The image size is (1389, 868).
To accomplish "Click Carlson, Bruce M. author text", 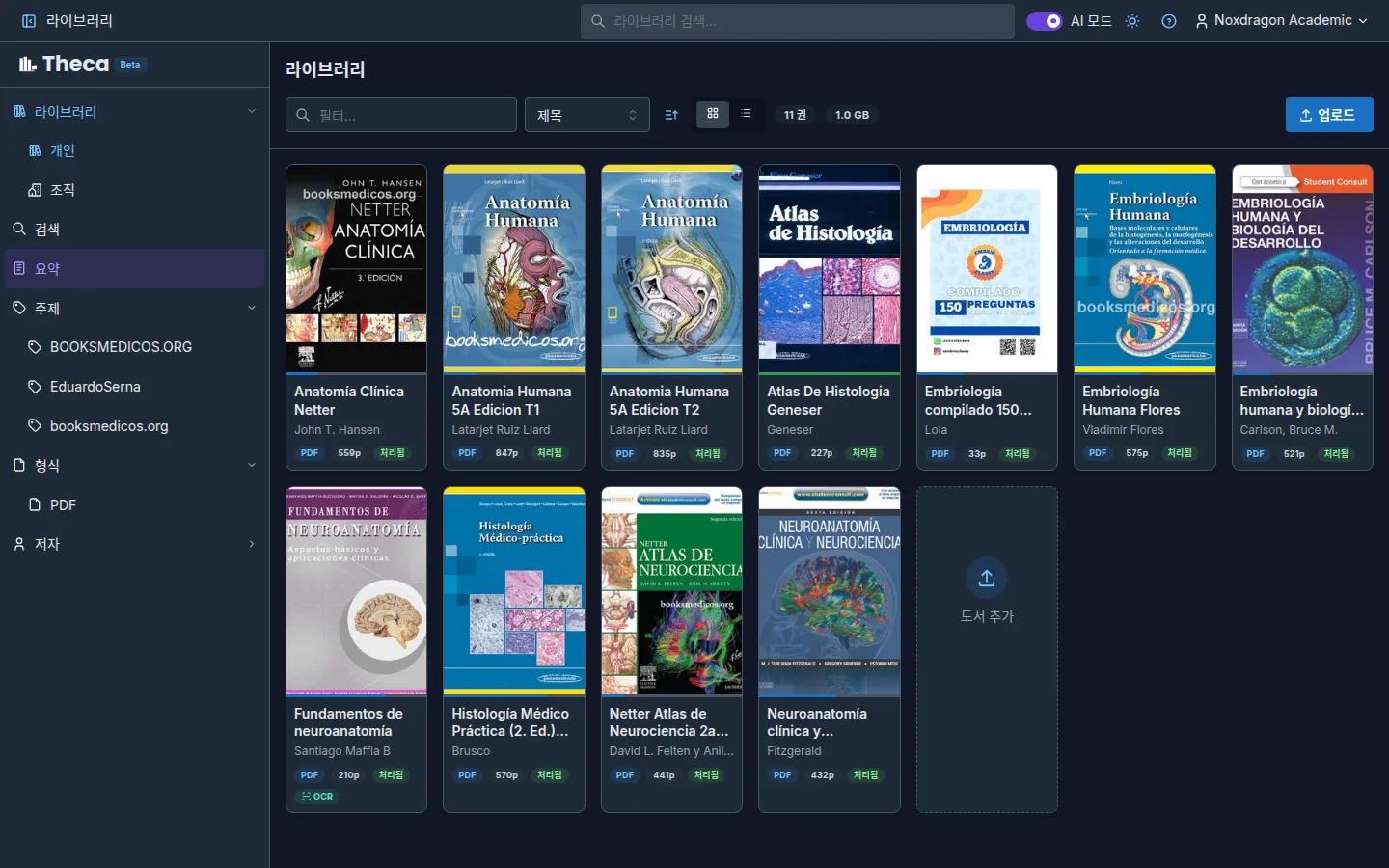I will [1289, 430].
